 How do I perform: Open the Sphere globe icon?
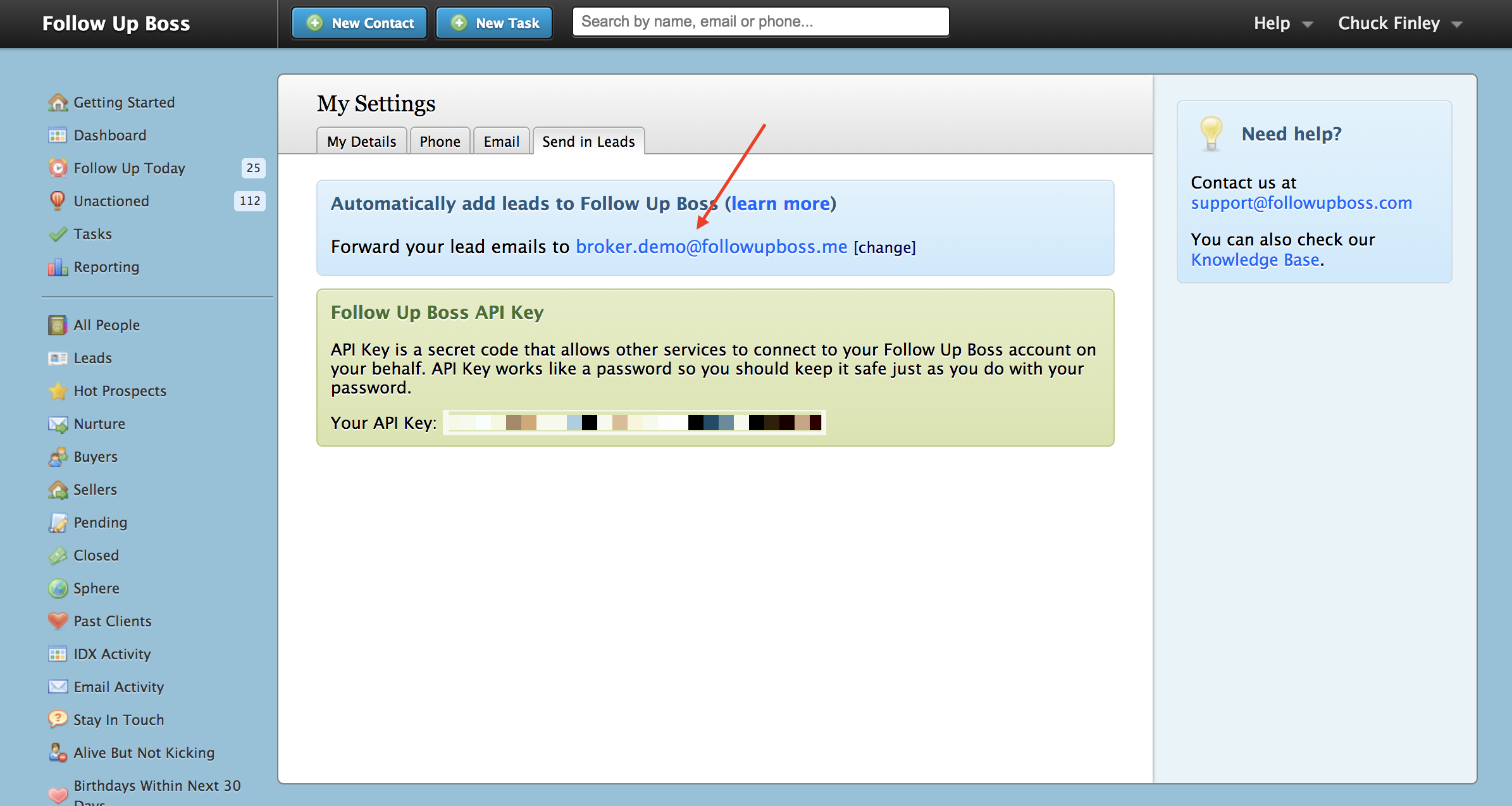coord(58,588)
